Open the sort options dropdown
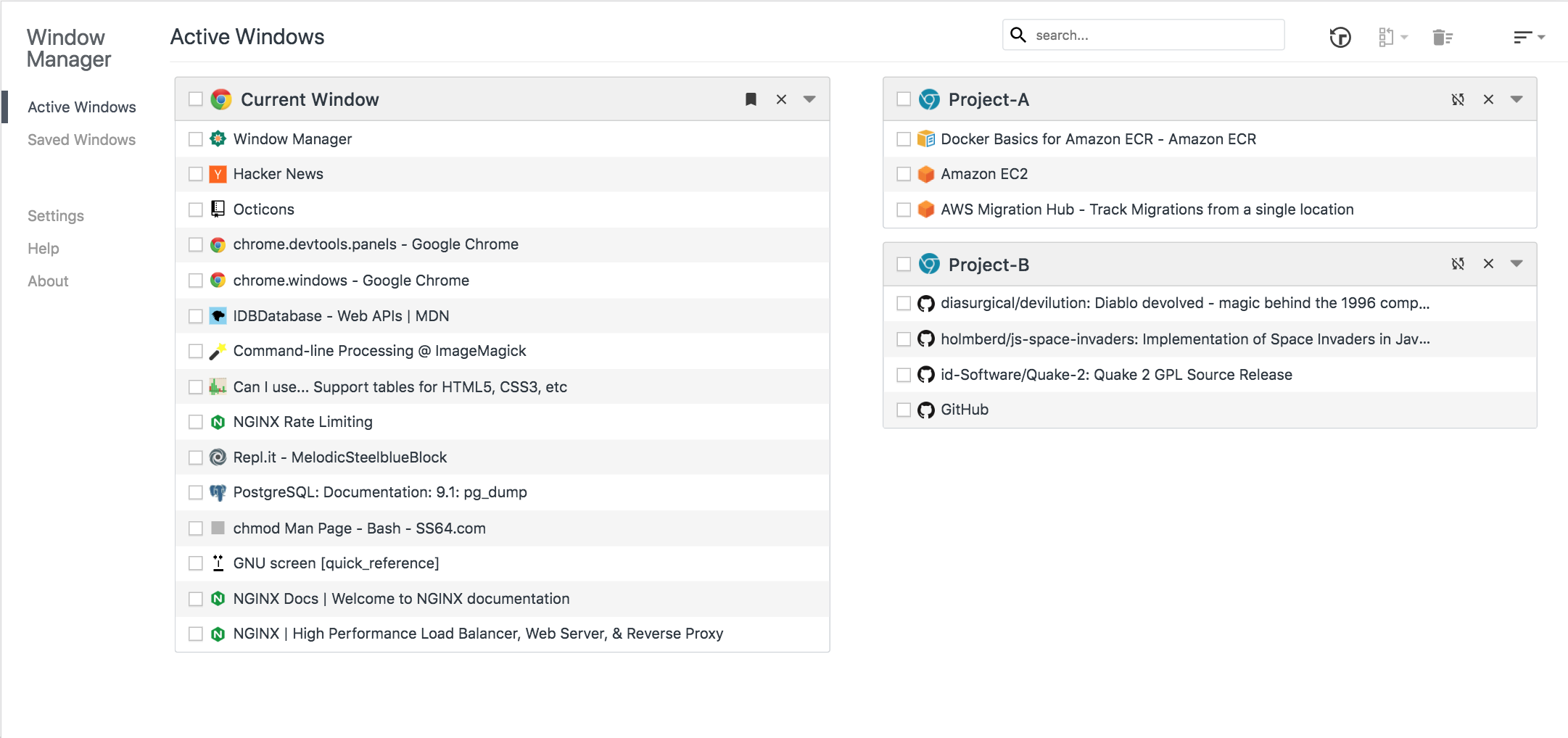Viewport: 1568px width, 738px height. (x=1529, y=37)
